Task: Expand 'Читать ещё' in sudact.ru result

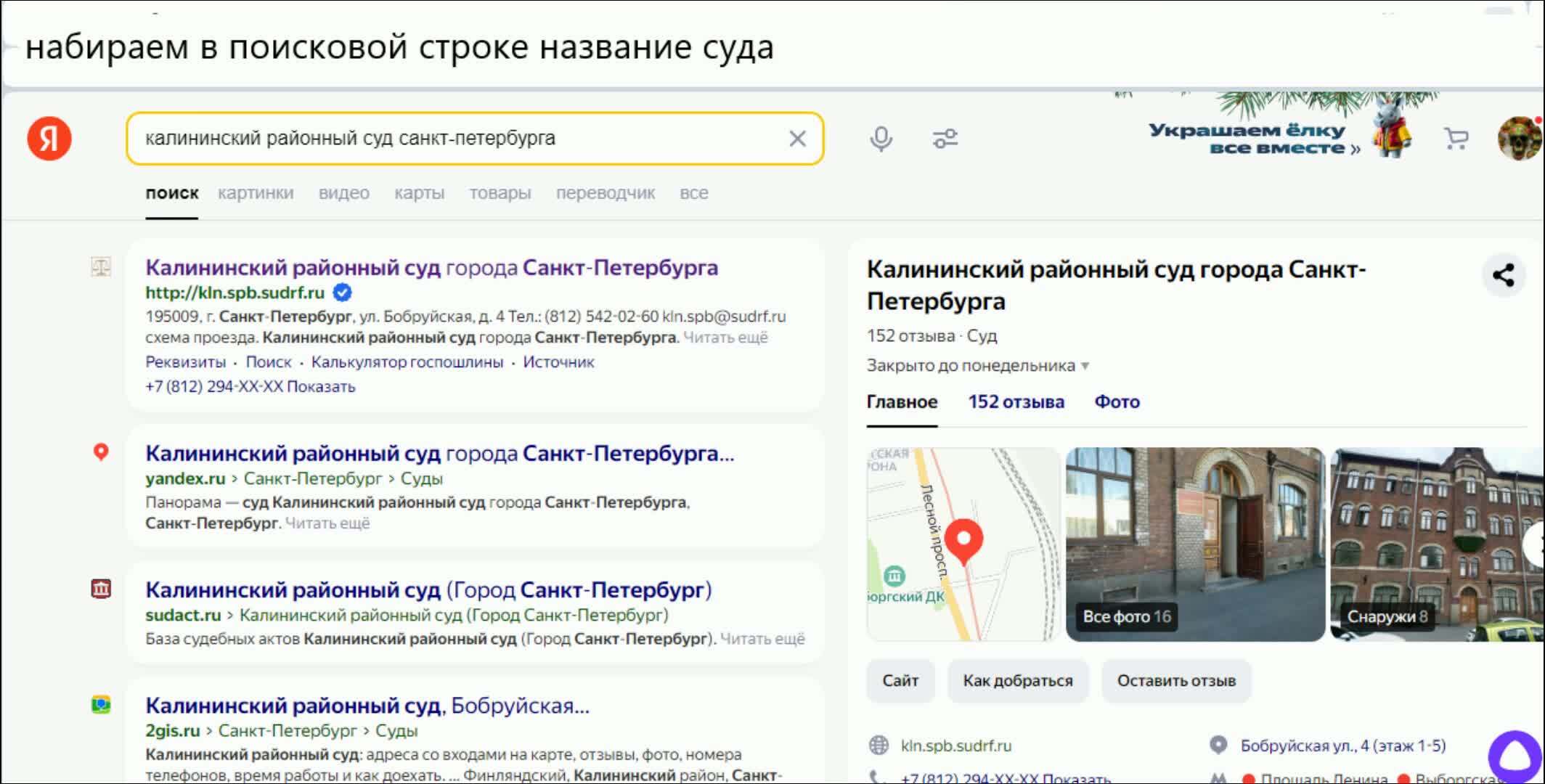Action: point(762,639)
